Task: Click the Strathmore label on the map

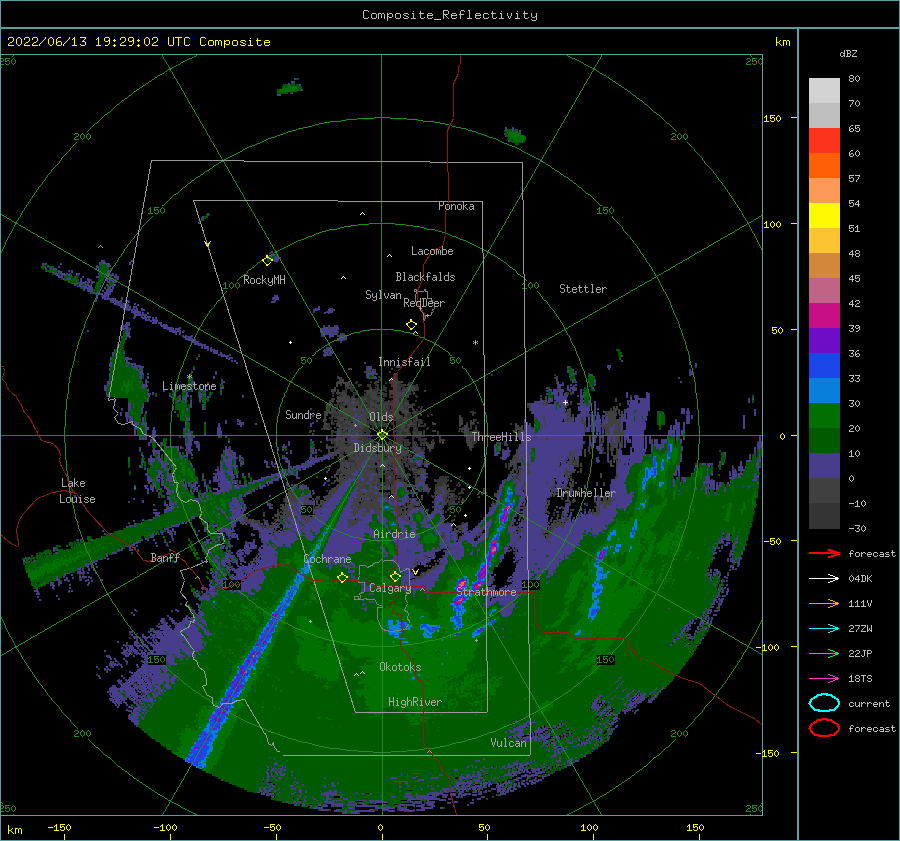Action: [486, 592]
